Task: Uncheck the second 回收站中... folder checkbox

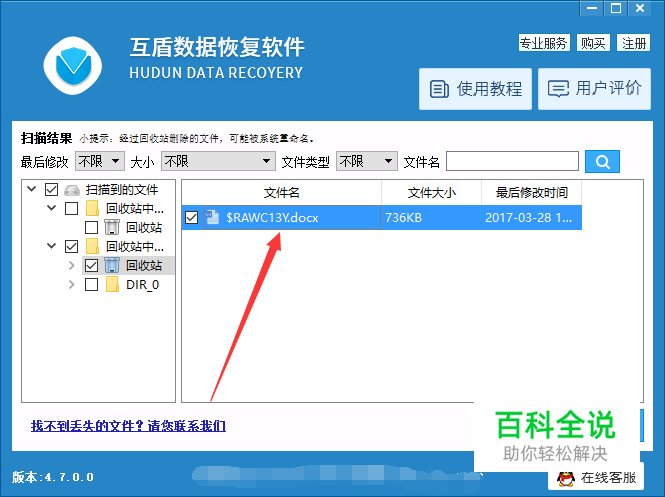Action: coord(71,246)
